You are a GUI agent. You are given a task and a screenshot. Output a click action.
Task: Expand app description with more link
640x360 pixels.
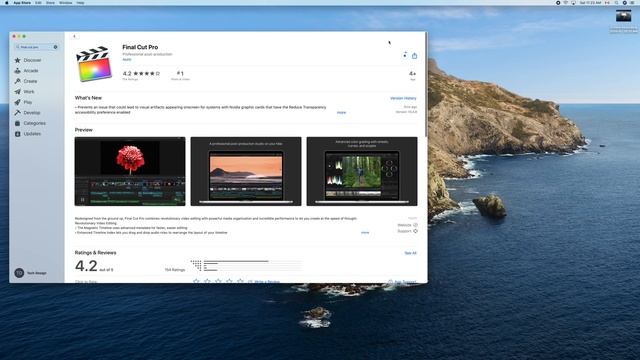coord(365,233)
